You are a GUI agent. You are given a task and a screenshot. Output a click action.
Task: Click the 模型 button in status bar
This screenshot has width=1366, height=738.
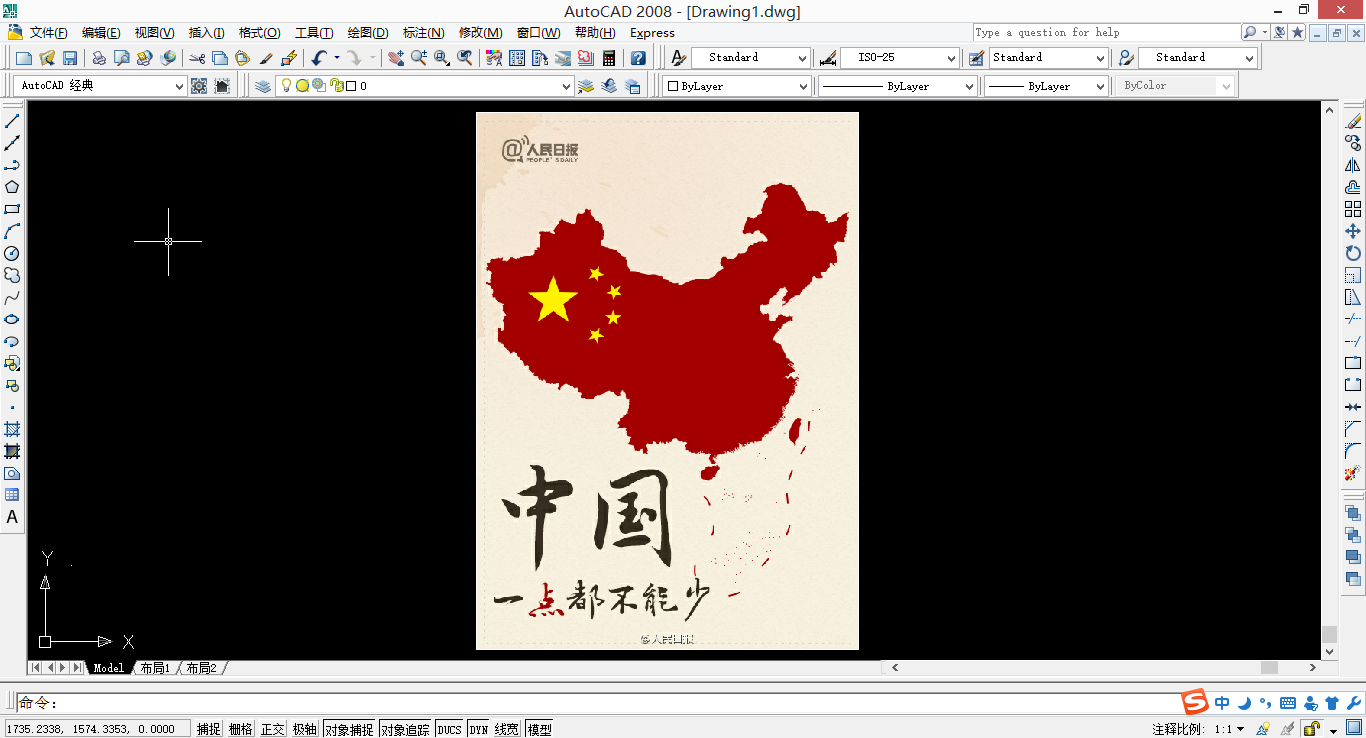[539, 729]
